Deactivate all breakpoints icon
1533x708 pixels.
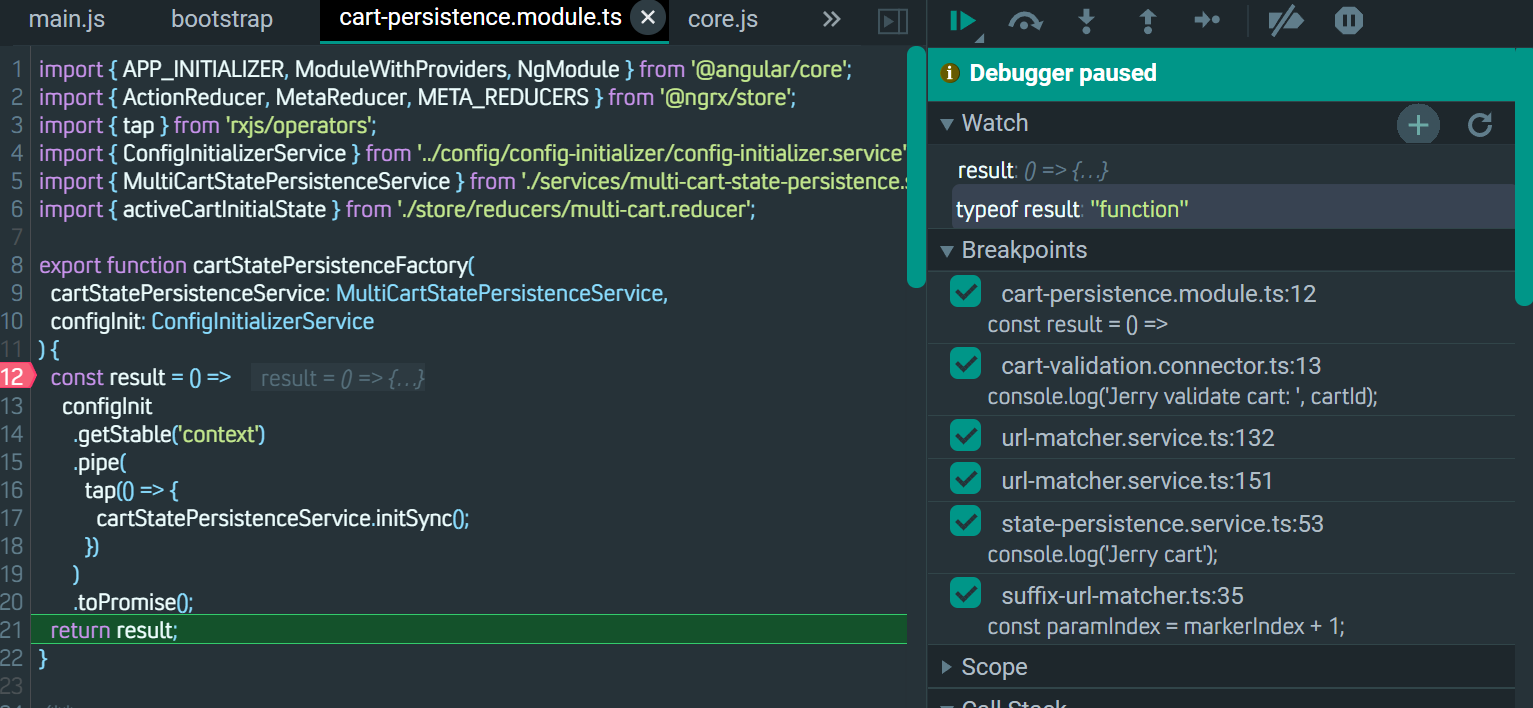click(1286, 21)
